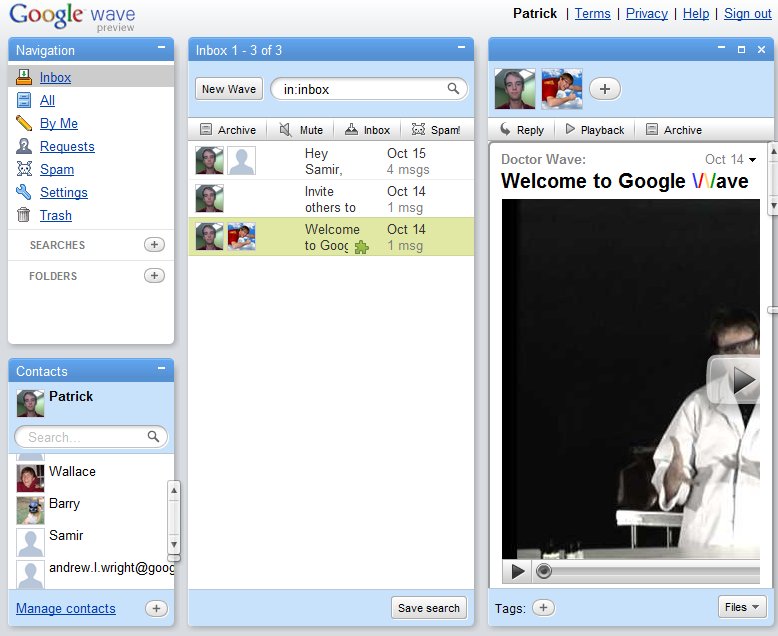Click the contacts scrollbar up arrow
Screen dimensions: 778x636
[x=174, y=490]
